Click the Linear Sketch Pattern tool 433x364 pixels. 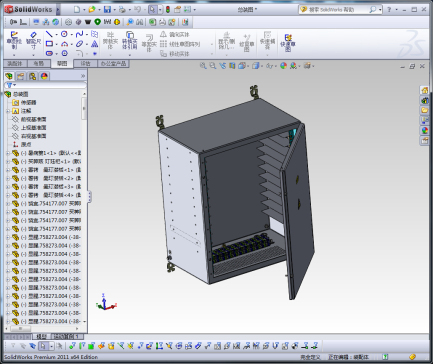(x=180, y=44)
